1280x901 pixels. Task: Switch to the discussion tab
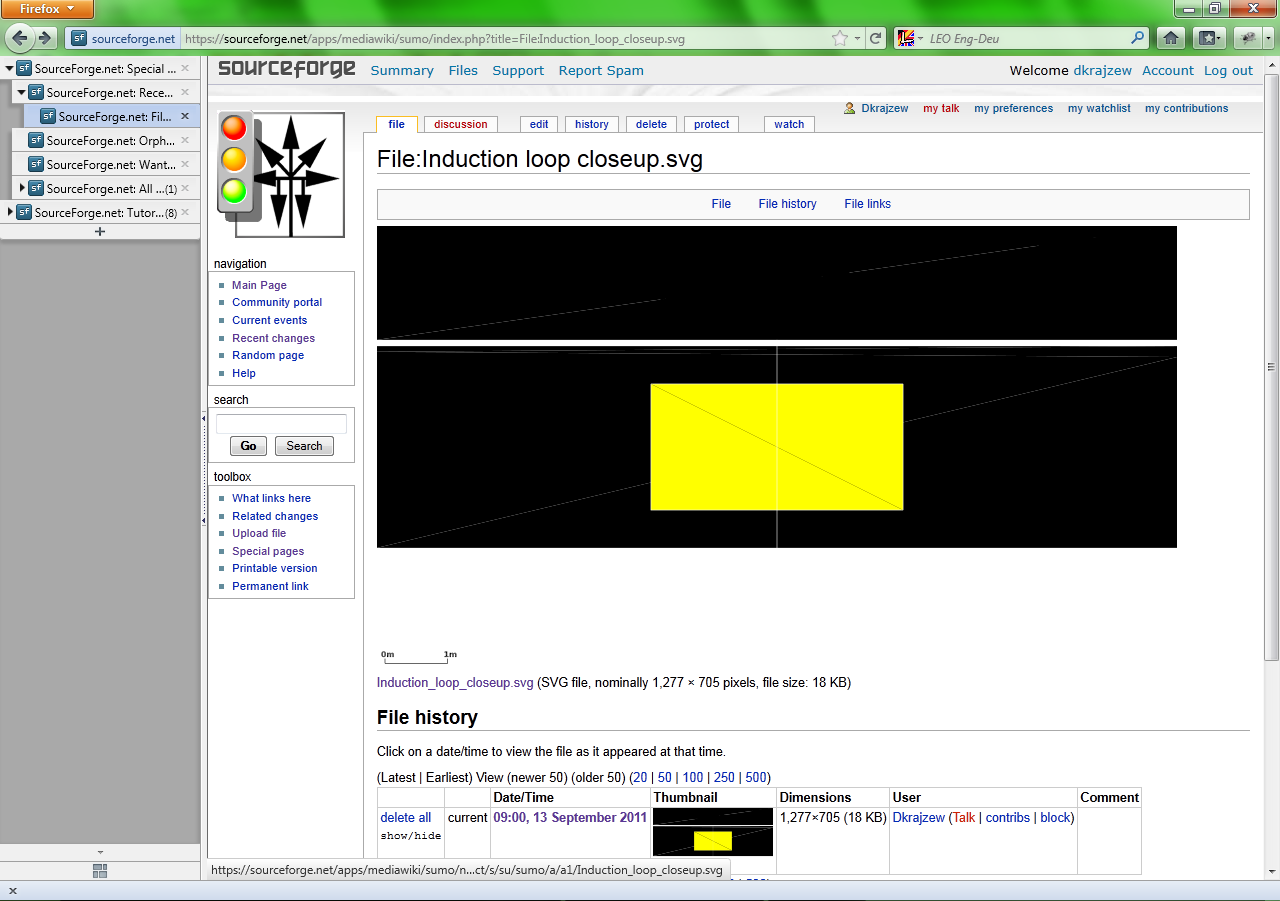[460, 124]
